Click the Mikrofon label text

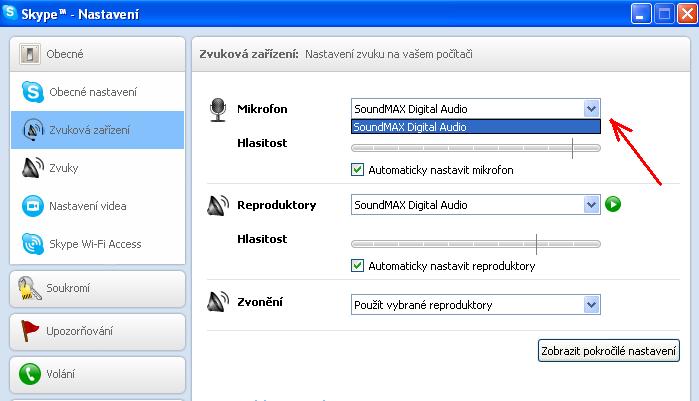coord(262,109)
